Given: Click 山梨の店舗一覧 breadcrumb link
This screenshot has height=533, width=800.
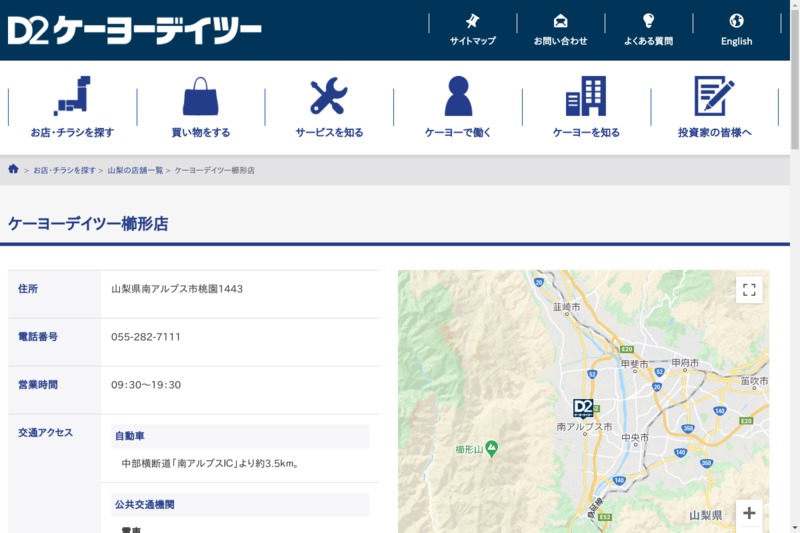Looking at the screenshot, I should pyautogui.click(x=135, y=171).
